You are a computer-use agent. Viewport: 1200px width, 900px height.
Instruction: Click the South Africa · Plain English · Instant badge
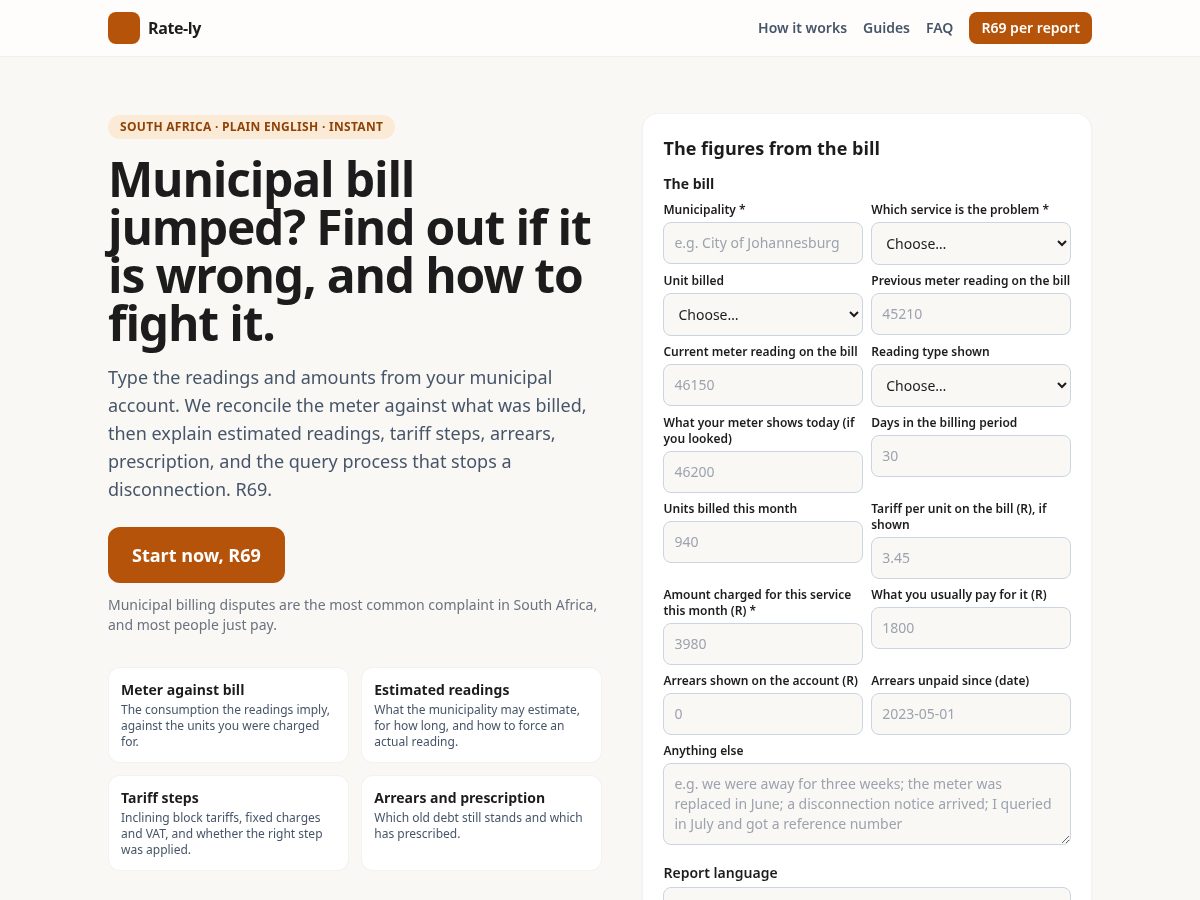251,127
